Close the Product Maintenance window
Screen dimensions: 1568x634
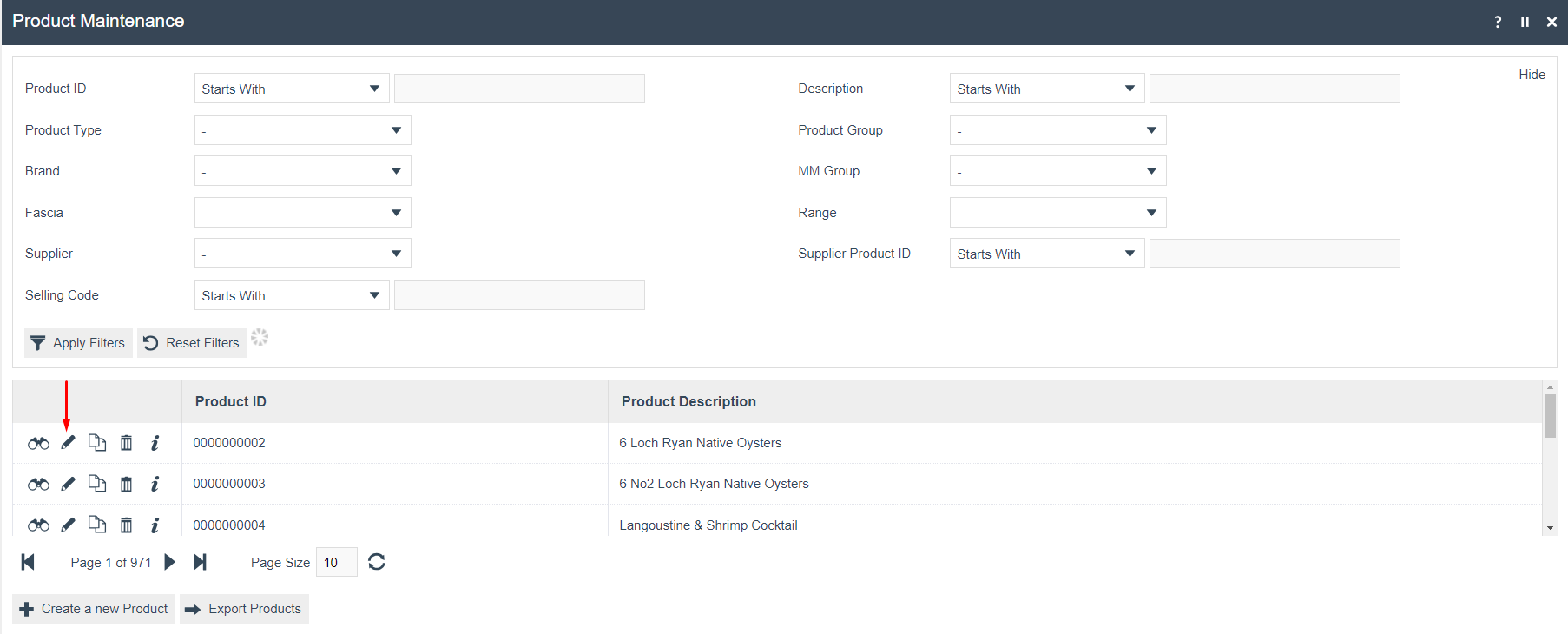1552,22
